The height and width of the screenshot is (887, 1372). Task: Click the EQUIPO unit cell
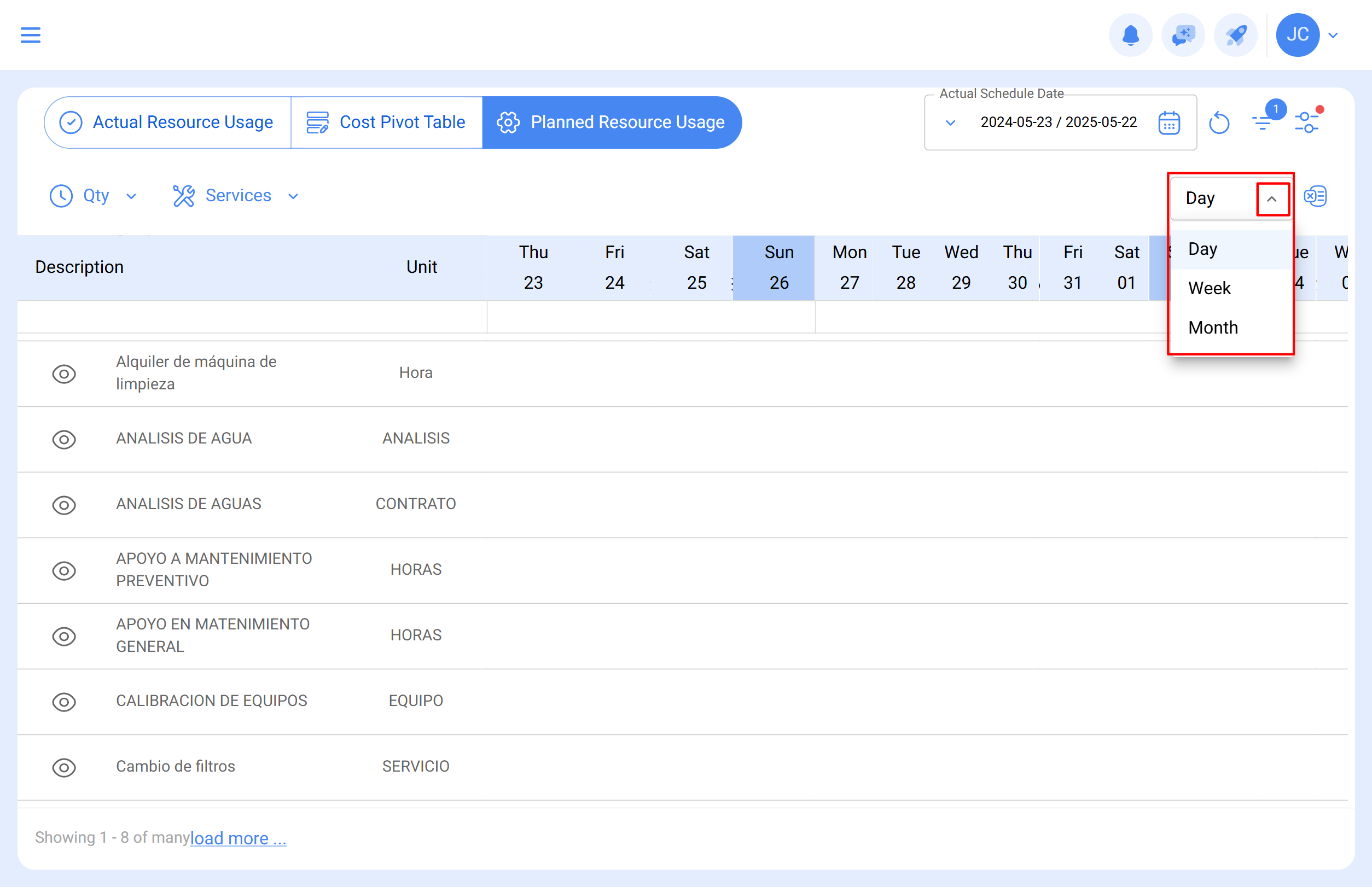[x=415, y=701]
